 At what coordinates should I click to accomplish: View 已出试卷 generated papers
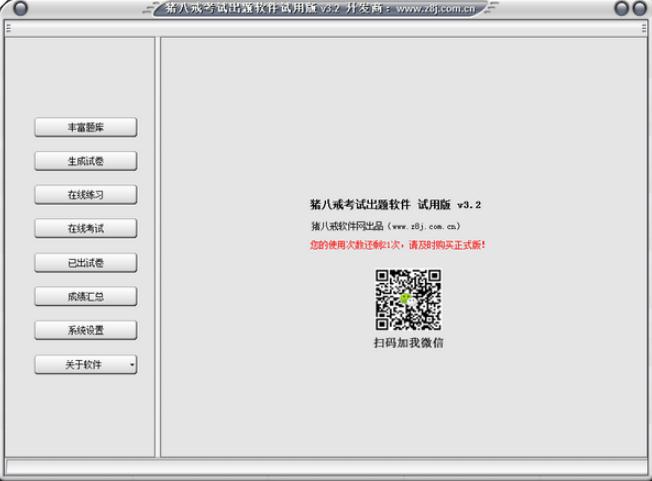[x=86, y=263]
